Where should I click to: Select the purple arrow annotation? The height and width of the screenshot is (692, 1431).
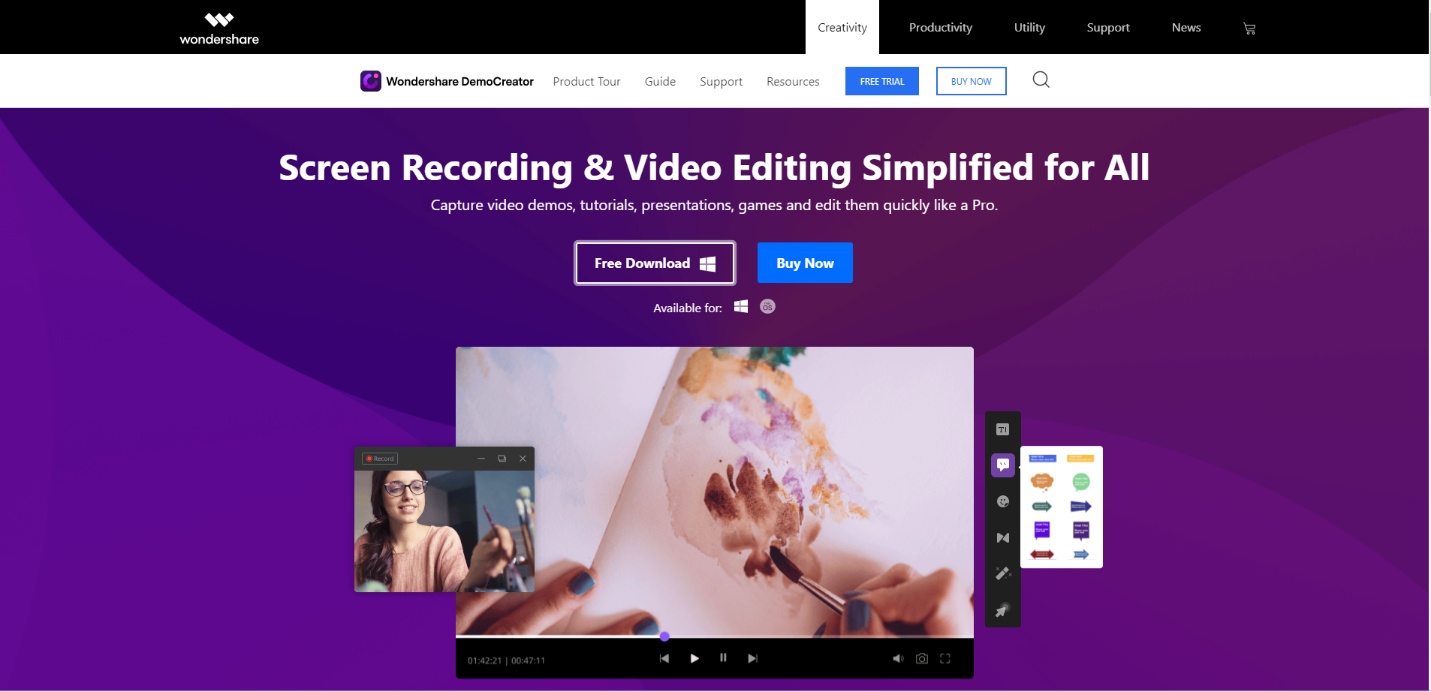[x=1081, y=506]
